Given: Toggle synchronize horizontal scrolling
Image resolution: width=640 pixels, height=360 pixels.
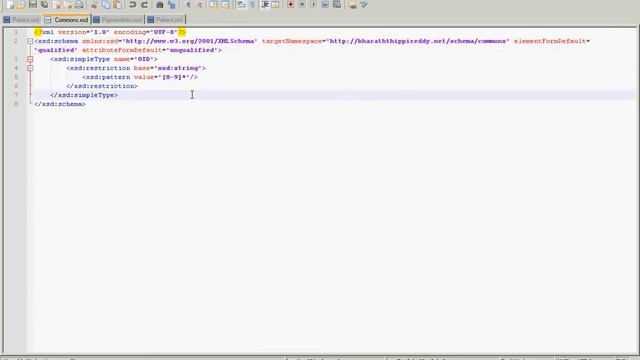Looking at the screenshot, I should click(x=225, y=5).
